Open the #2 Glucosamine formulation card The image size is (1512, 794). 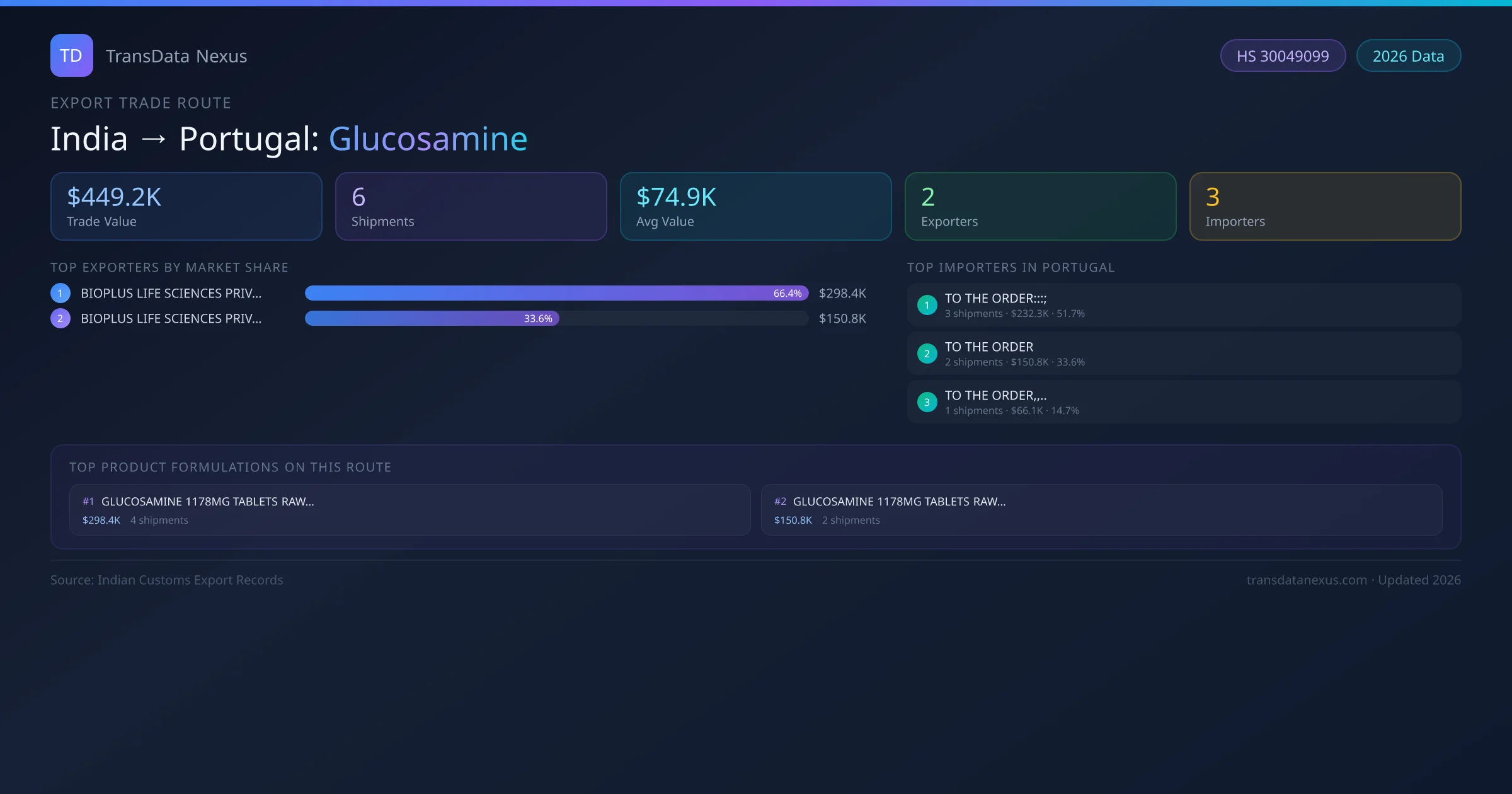coord(1101,510)
